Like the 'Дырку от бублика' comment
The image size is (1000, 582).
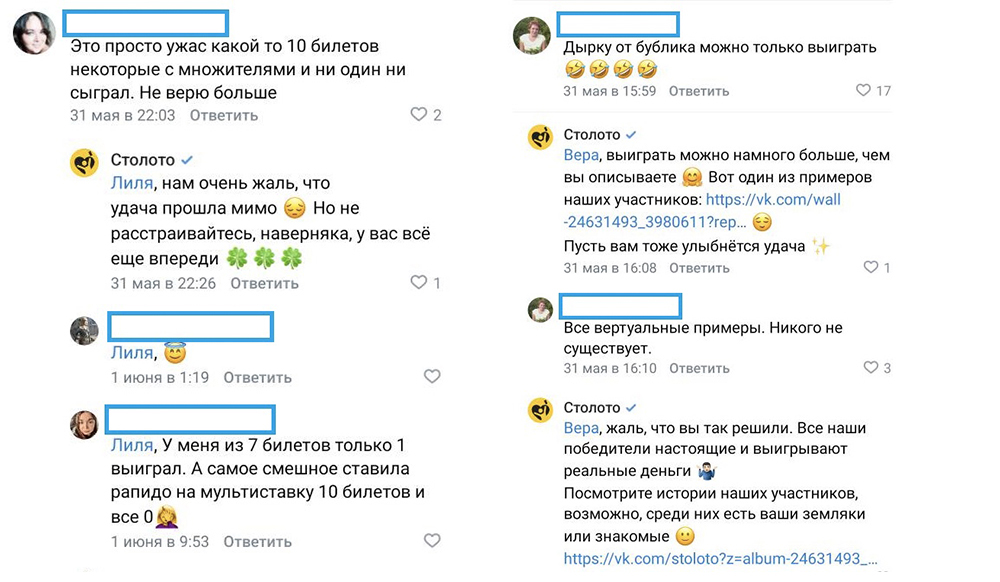tap(864, 91)
